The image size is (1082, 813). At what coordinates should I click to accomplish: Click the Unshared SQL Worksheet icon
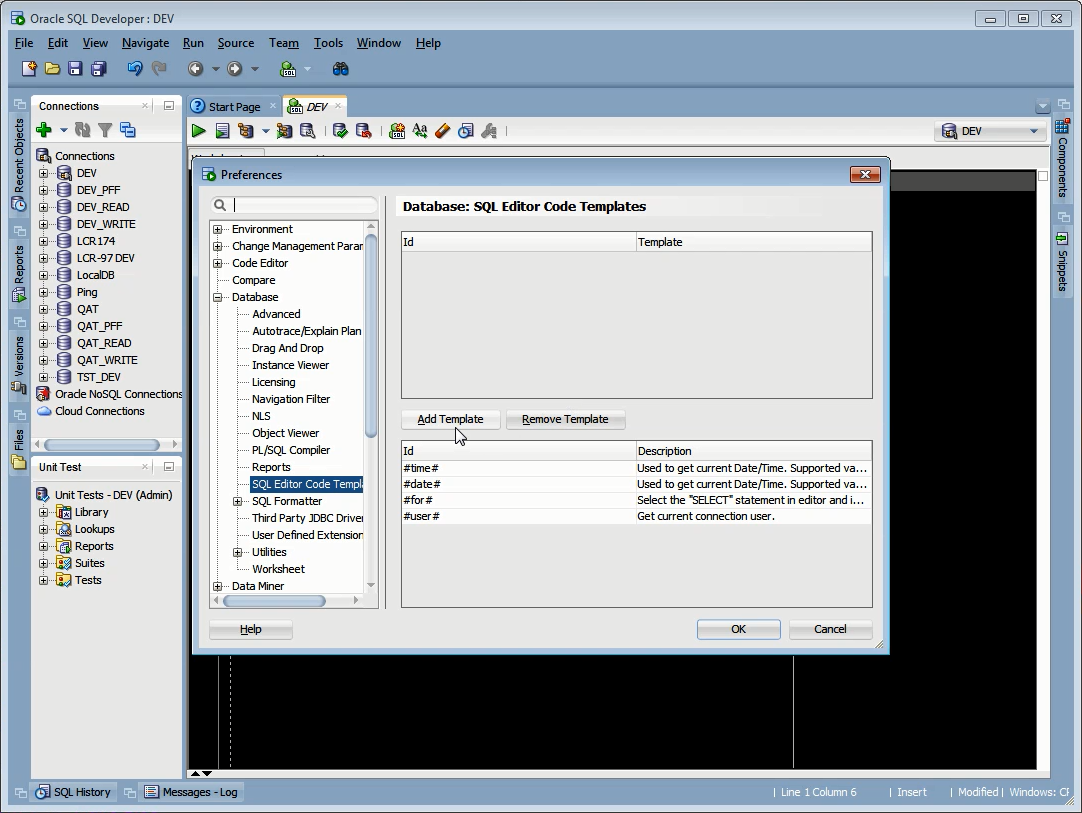click(397, 130)
